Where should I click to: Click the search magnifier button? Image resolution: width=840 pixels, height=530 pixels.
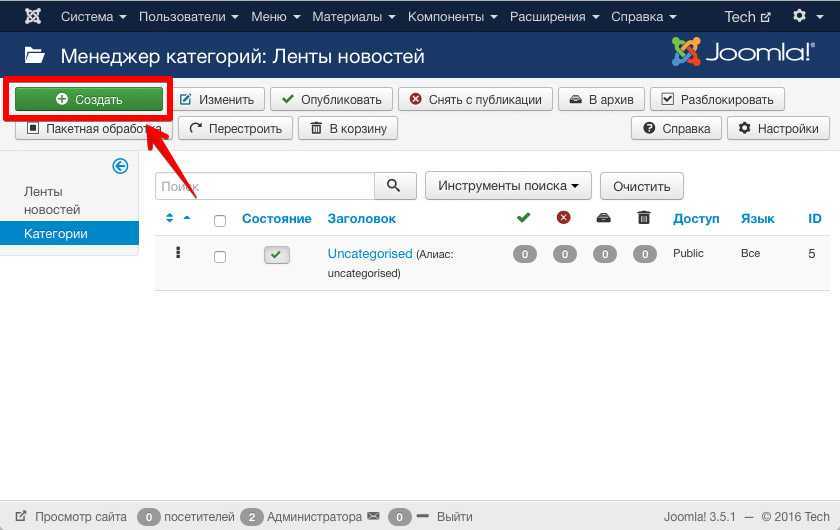click(394, 186)
